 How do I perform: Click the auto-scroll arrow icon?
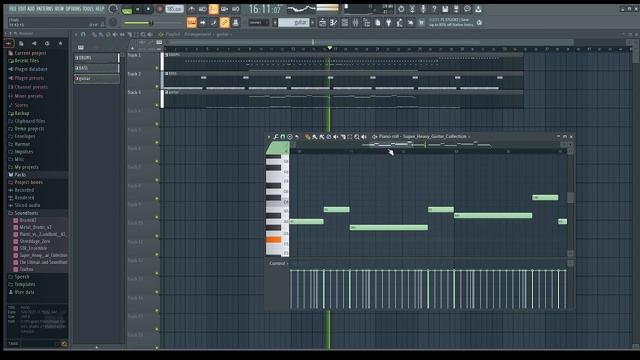202,22
